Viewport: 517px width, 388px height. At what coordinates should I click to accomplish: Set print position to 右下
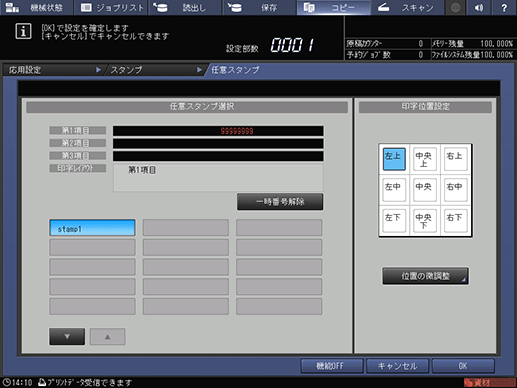(455, 220)
